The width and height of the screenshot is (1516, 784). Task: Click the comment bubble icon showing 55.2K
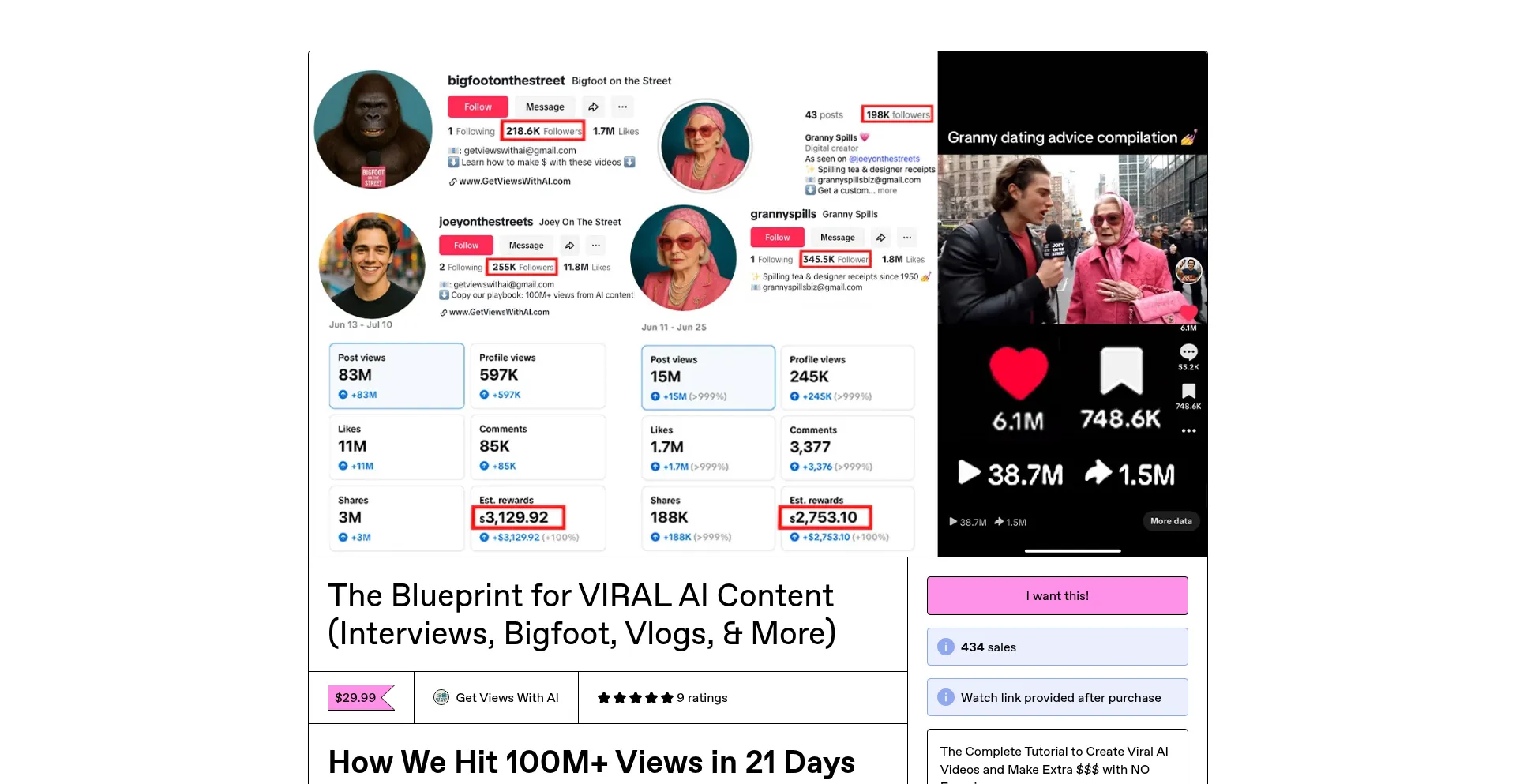pyautogui.click(x=1188, y=352)
